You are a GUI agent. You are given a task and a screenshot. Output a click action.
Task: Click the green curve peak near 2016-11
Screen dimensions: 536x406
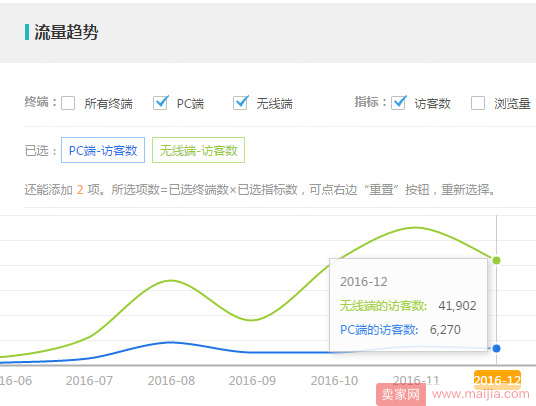(416, 227)
